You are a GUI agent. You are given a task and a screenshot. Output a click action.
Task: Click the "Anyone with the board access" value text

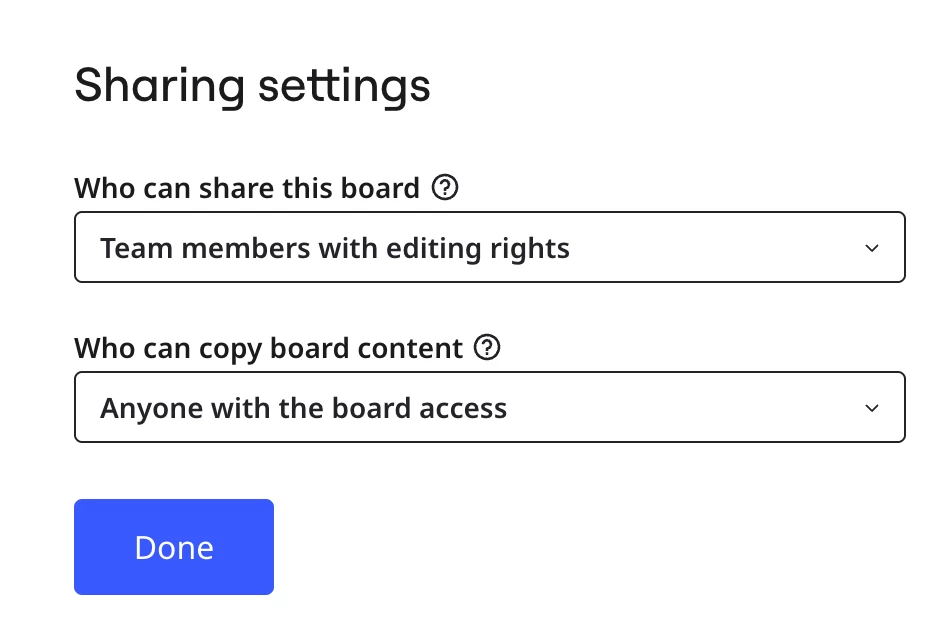(304, 408)
